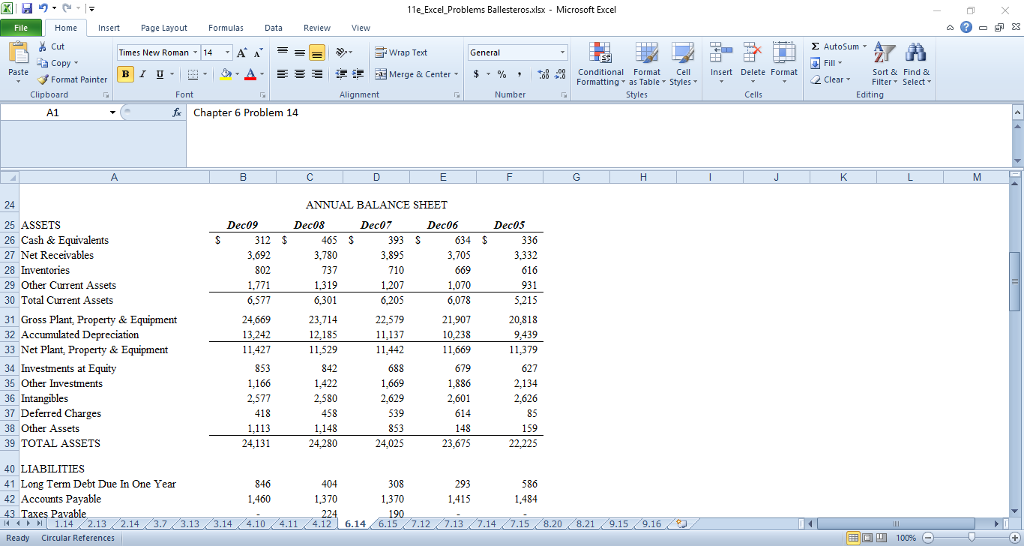Toggle Center horizontal alignment
This screenshot has height=546, width=1024.
(299, 74)
